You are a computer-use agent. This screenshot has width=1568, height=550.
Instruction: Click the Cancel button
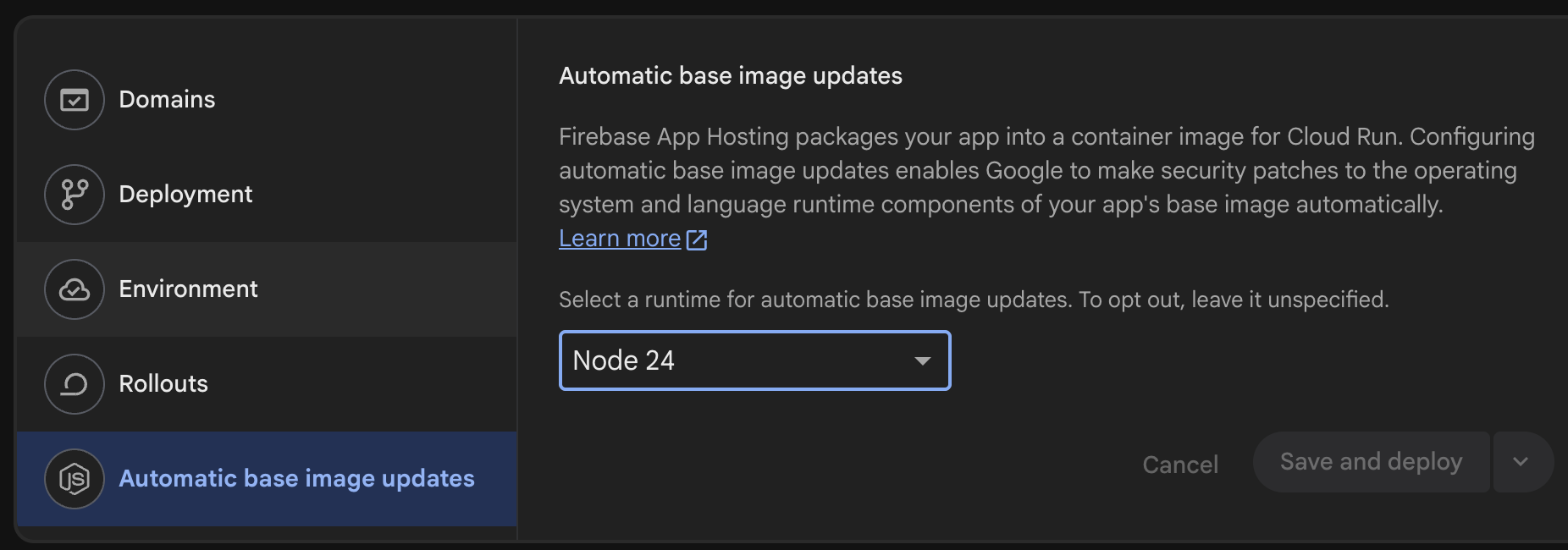point(1180,464)
